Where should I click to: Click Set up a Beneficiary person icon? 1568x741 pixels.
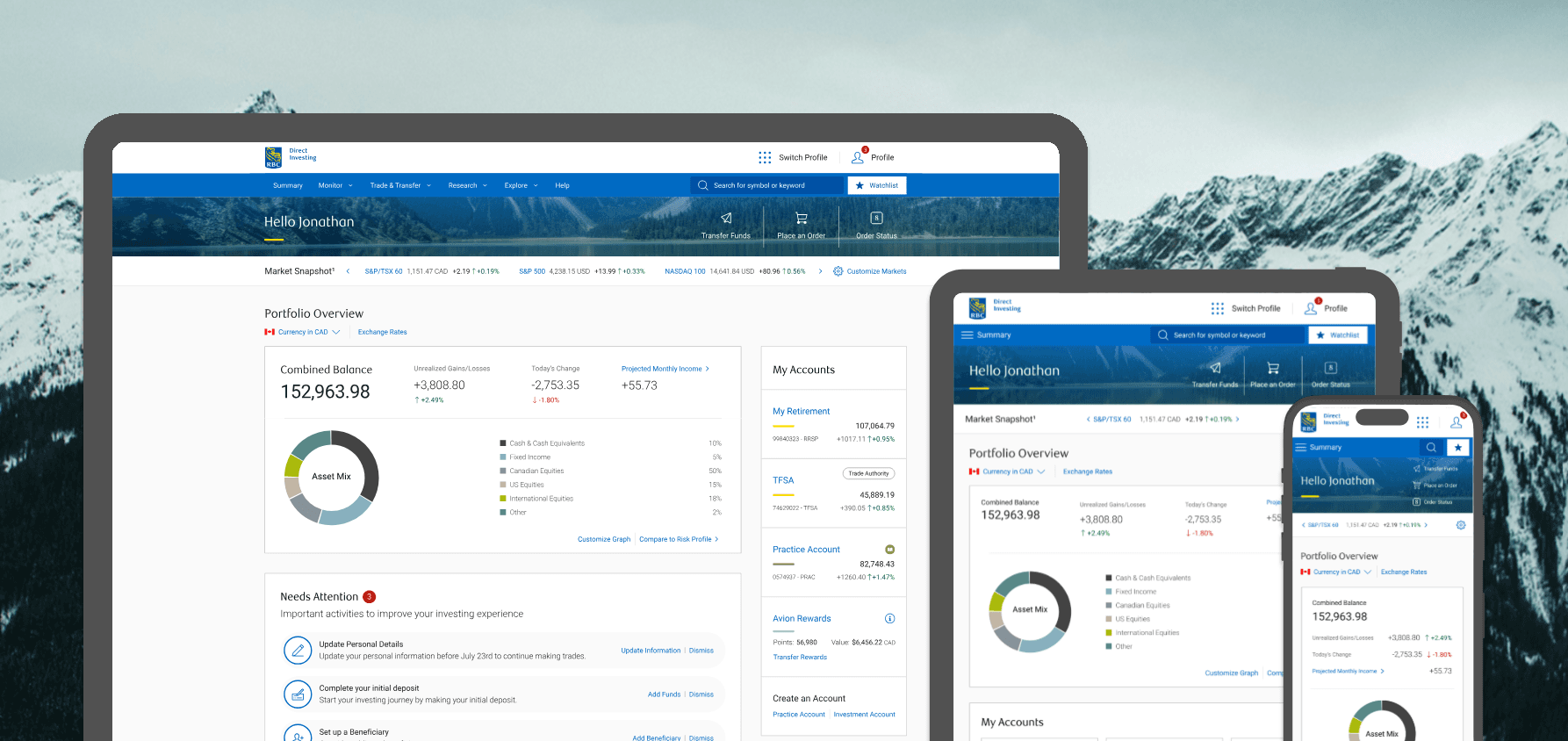(298, 734)
